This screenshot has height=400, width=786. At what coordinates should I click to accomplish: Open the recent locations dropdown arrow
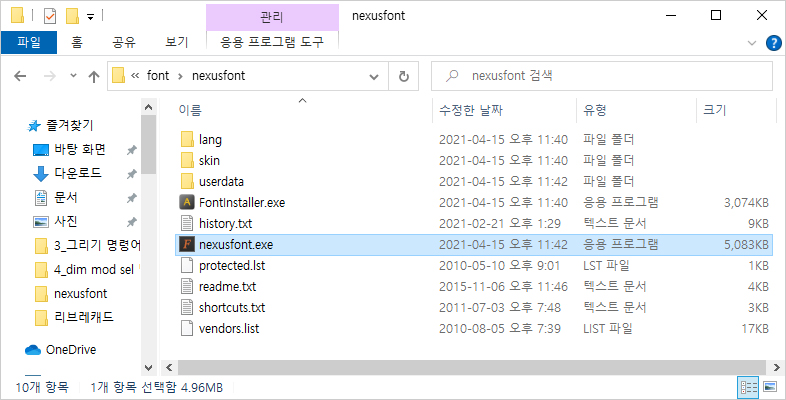click(x=73, y=76)
